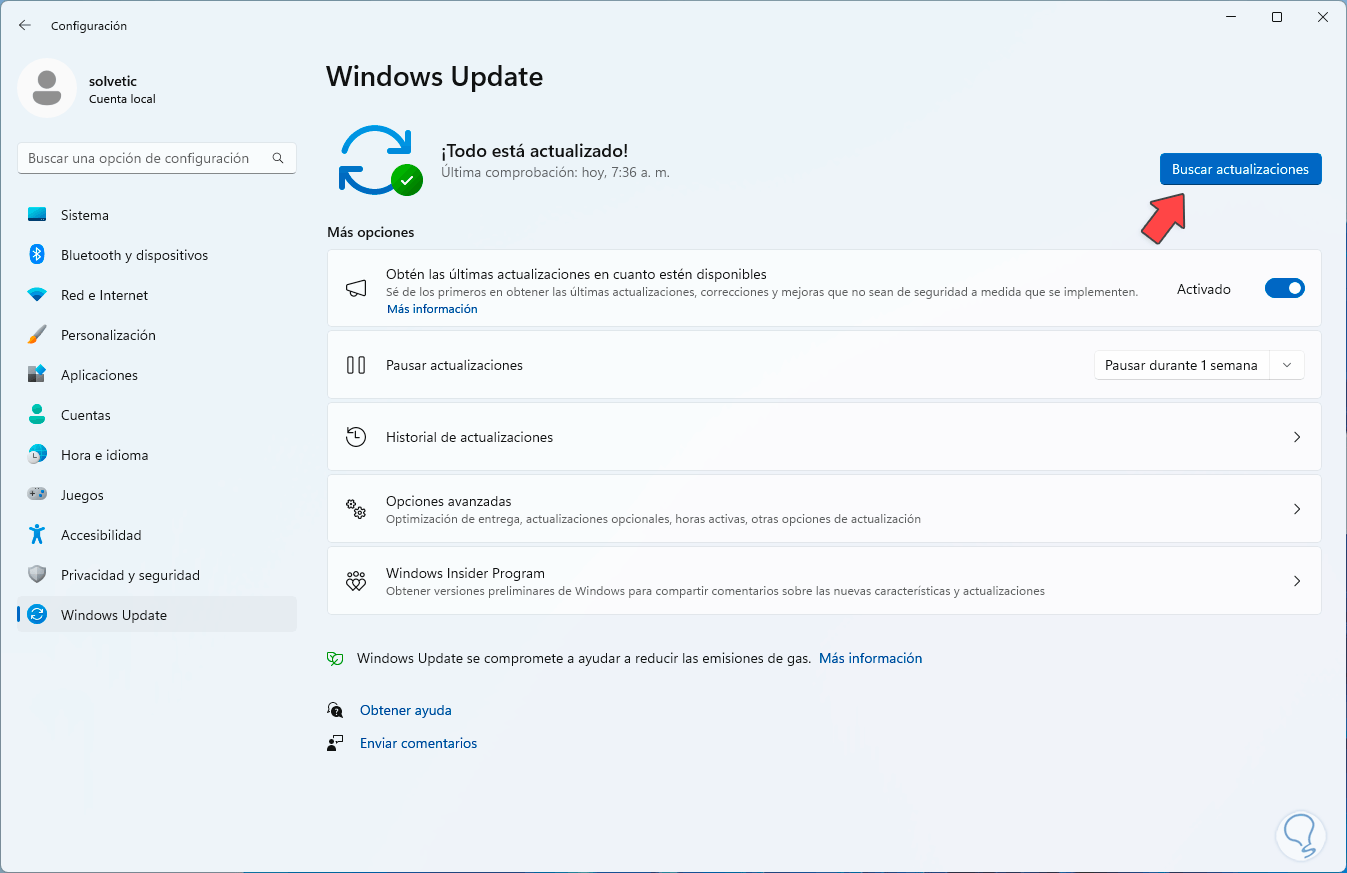Open Privacidad y seguridad

(157, 575)
